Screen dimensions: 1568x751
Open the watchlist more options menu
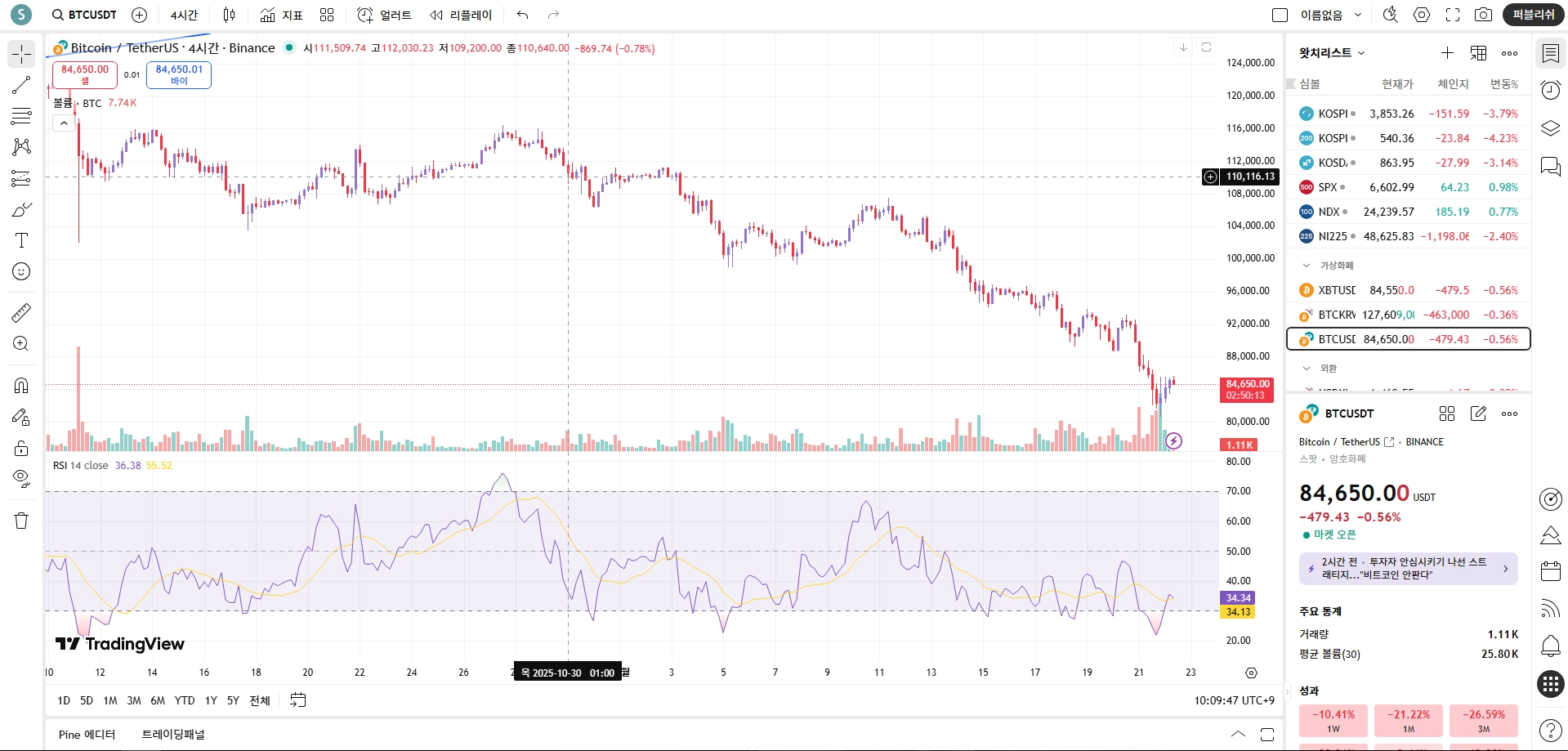[x=1509, y=53]
